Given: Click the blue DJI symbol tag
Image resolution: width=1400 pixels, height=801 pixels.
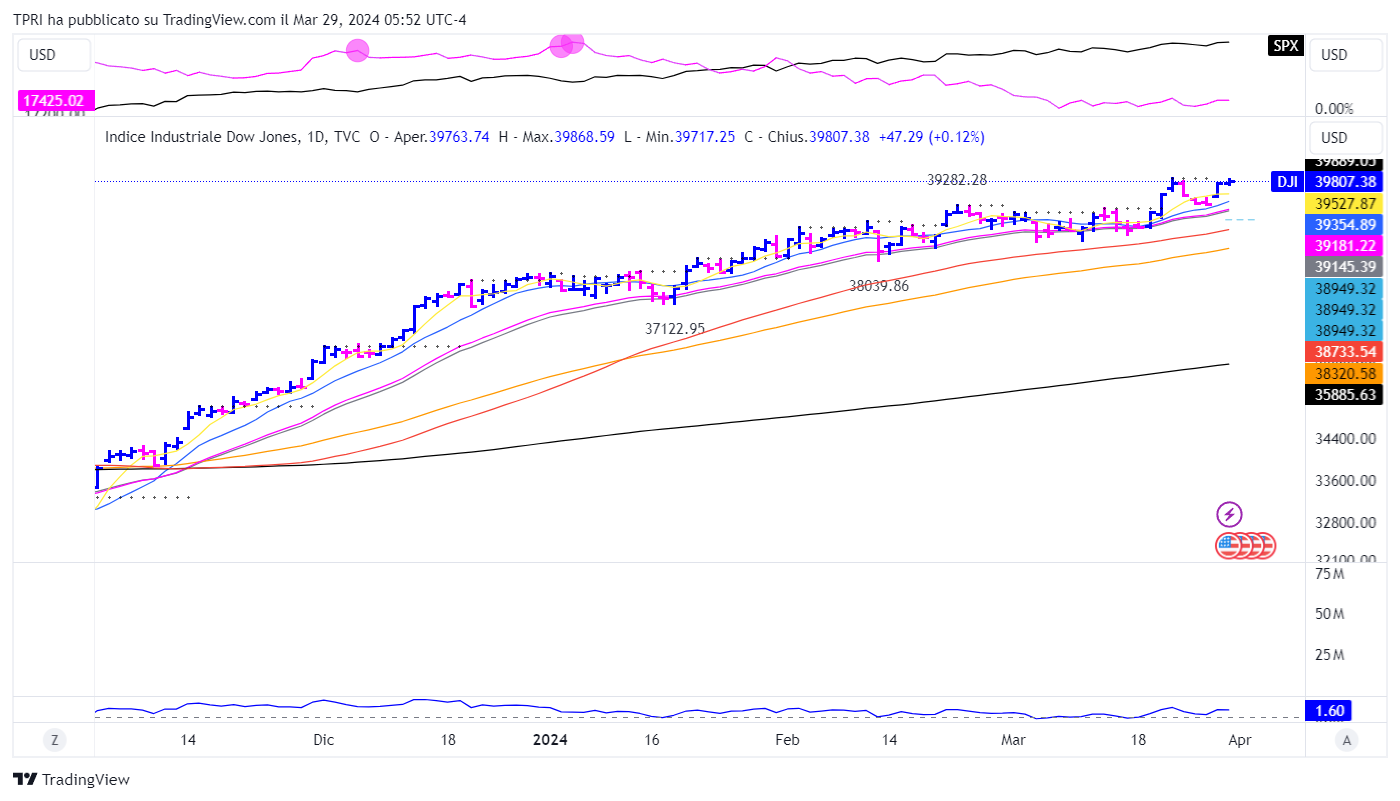Looking at the screenshot, I should point(1286,182).
